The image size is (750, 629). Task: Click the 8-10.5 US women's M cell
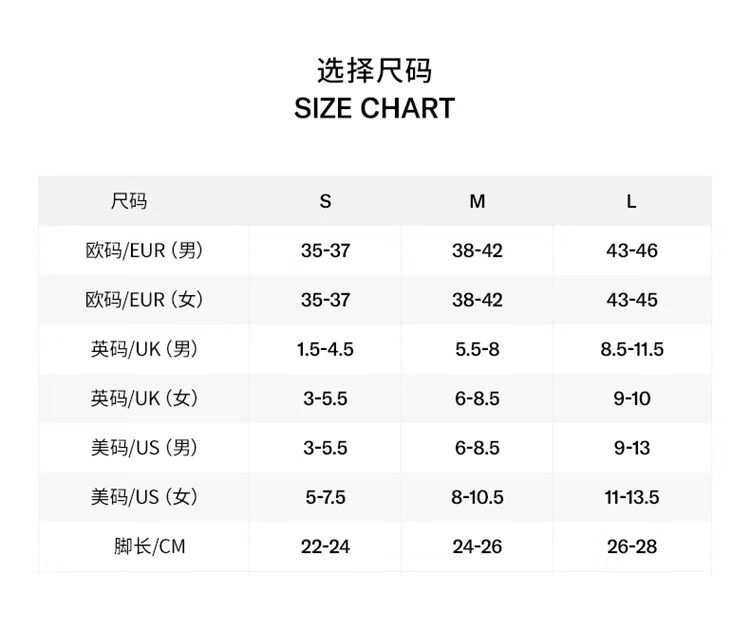point(477,496)
